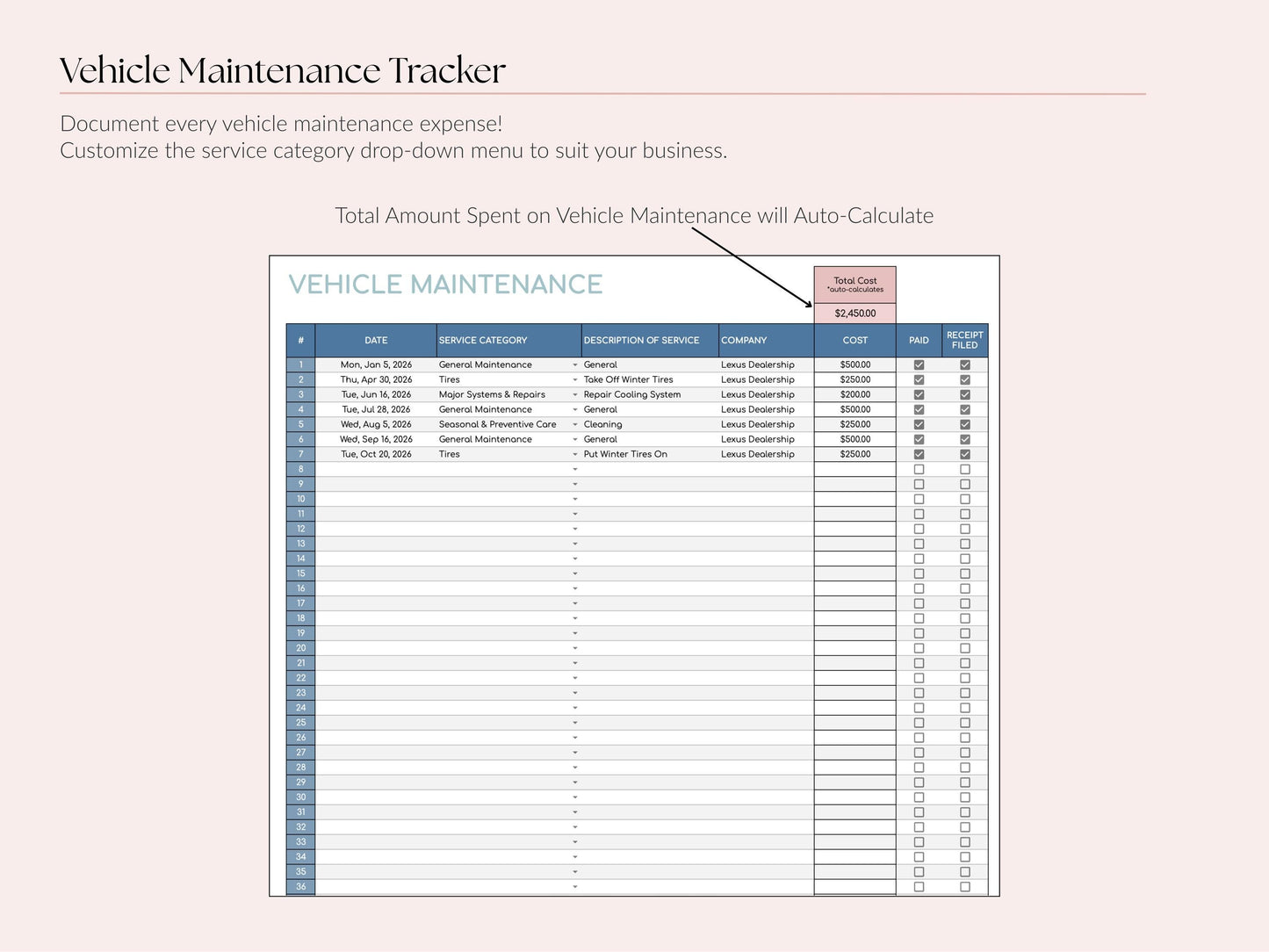Select the Put Winter Tires On description
The image size is (1269, 952).
click(x=650, y=454)
